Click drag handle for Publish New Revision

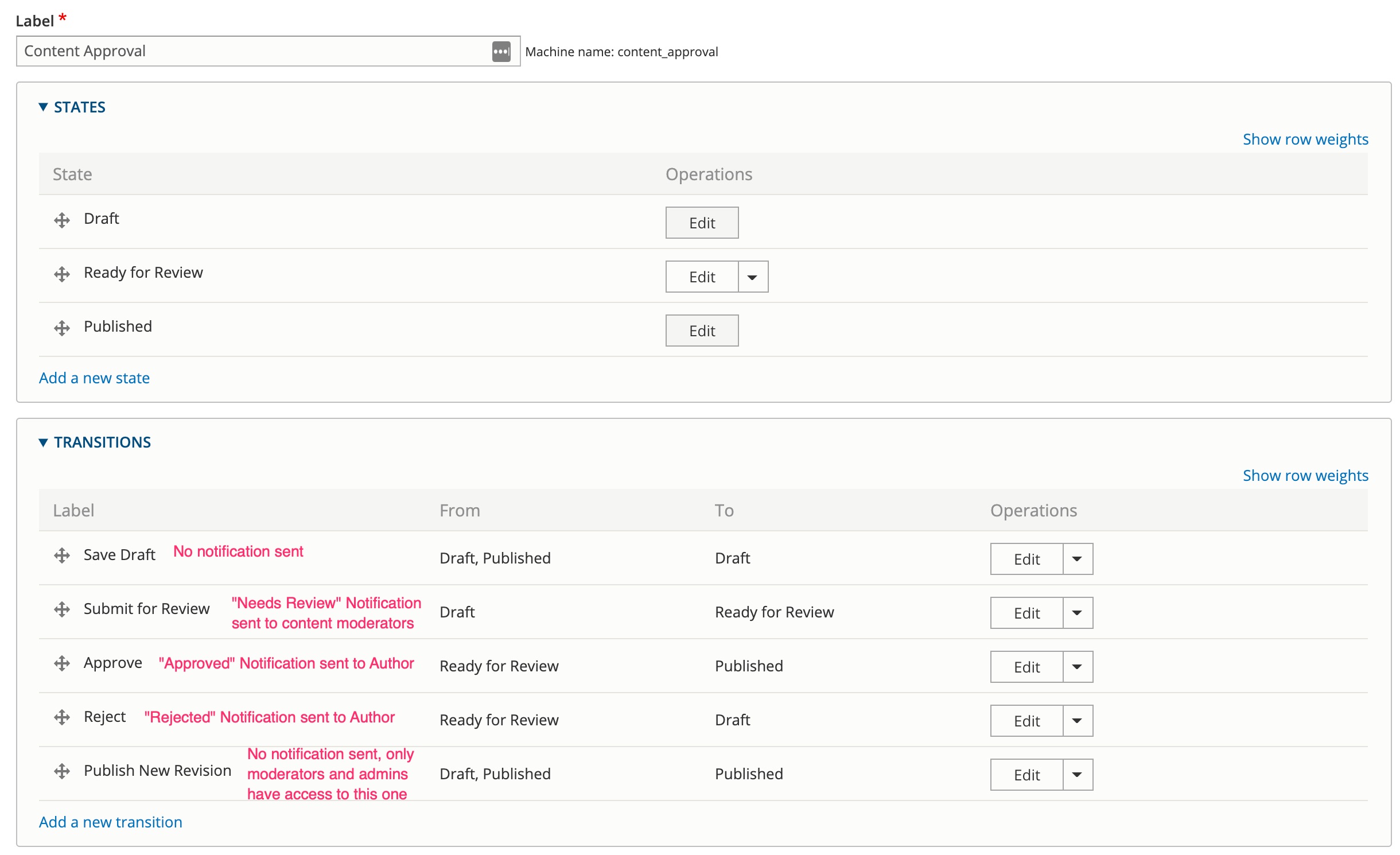tap(62, 771)
